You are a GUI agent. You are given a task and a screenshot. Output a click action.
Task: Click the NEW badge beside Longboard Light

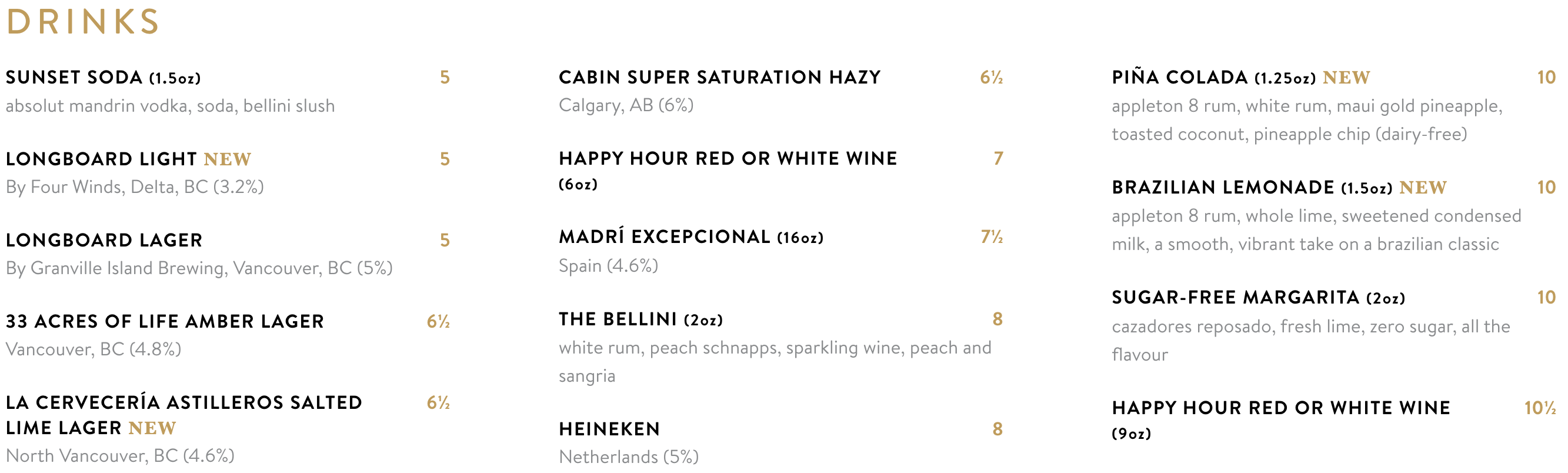(227, 159)
